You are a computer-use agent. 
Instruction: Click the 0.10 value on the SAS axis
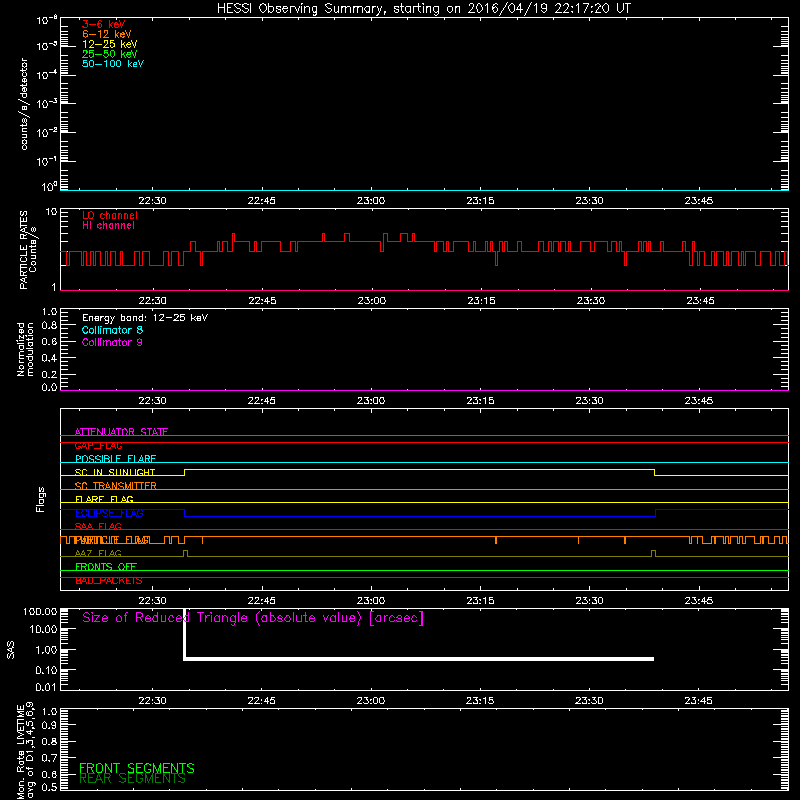(x=46, y=670)
